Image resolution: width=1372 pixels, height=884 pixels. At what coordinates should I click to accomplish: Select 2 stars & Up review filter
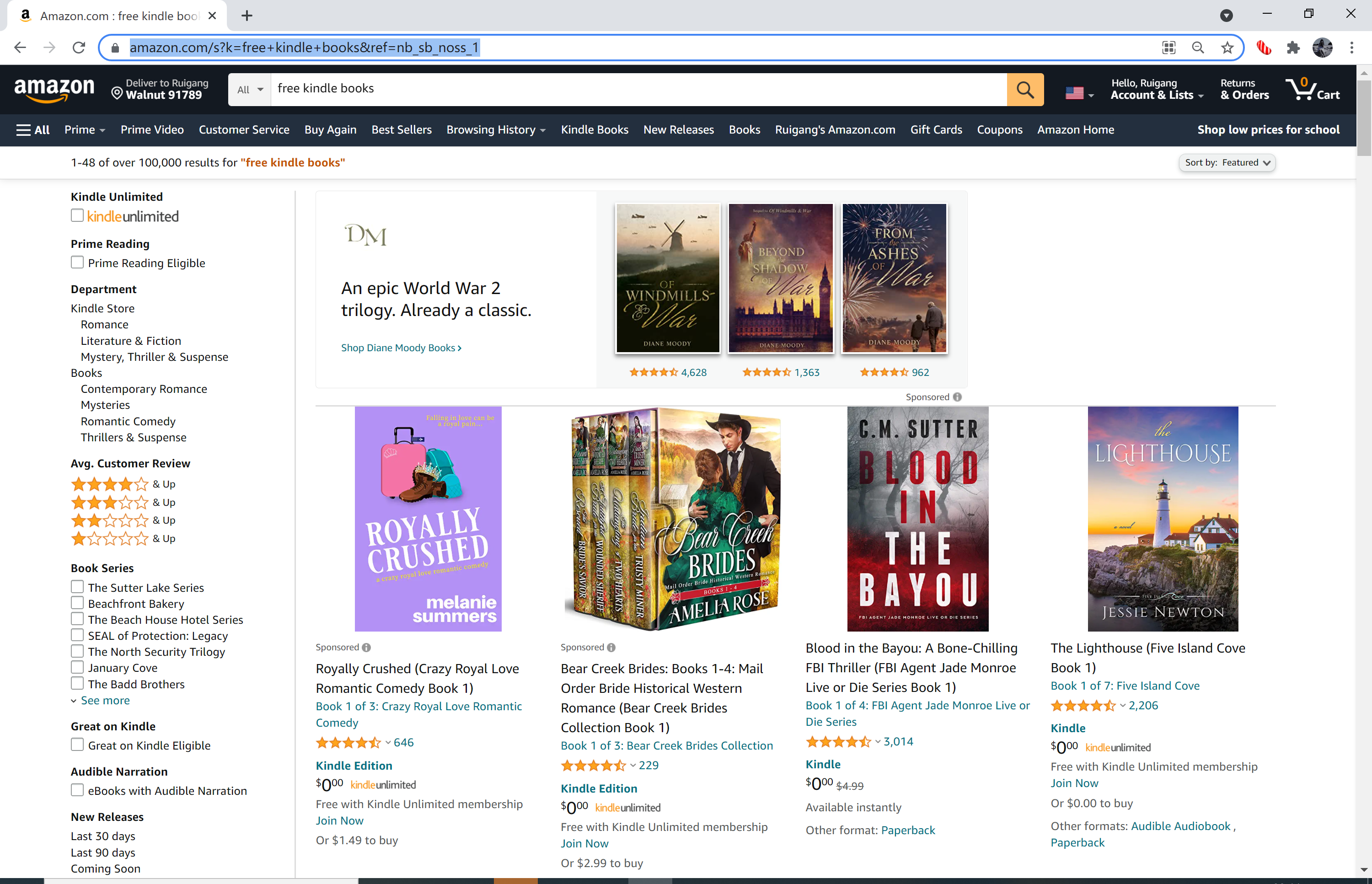pyautogui.click(x=123, y=520)
